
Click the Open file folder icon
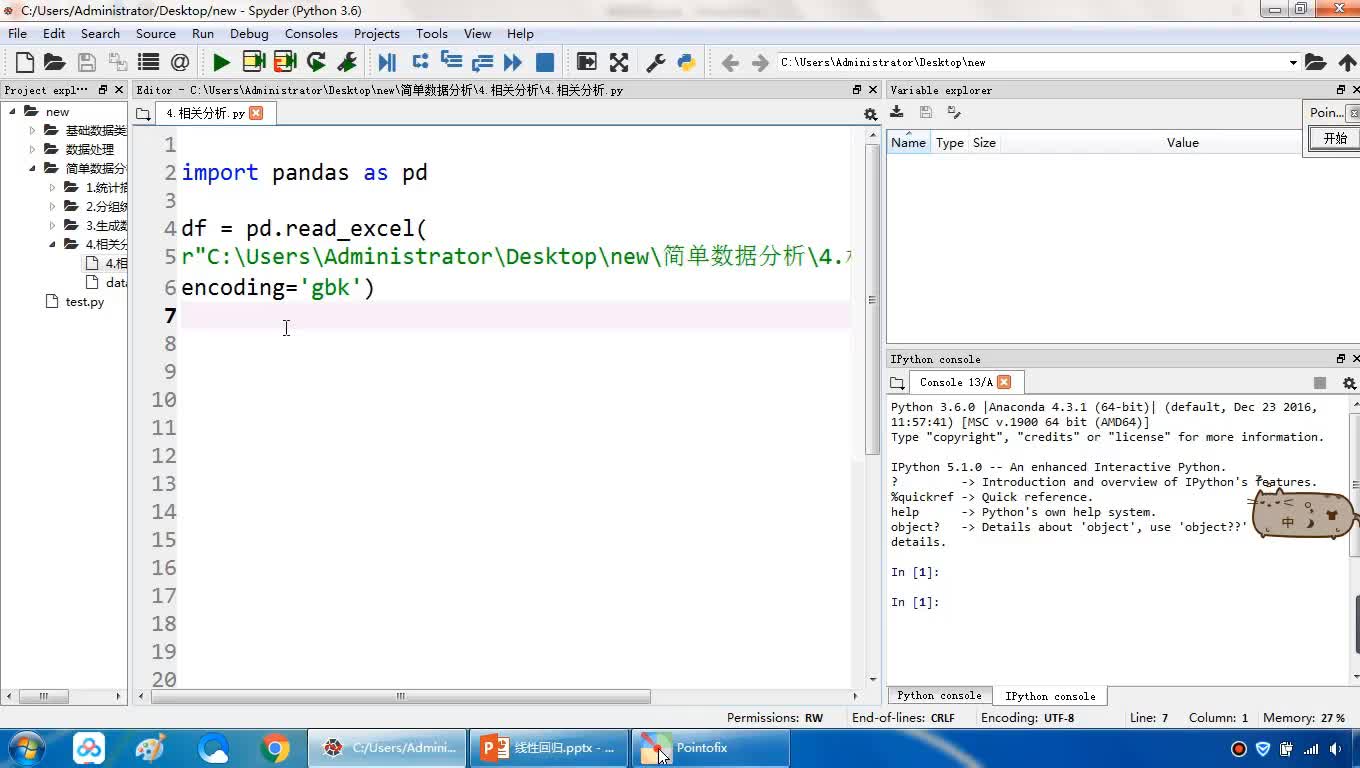[x=55, y=62]
